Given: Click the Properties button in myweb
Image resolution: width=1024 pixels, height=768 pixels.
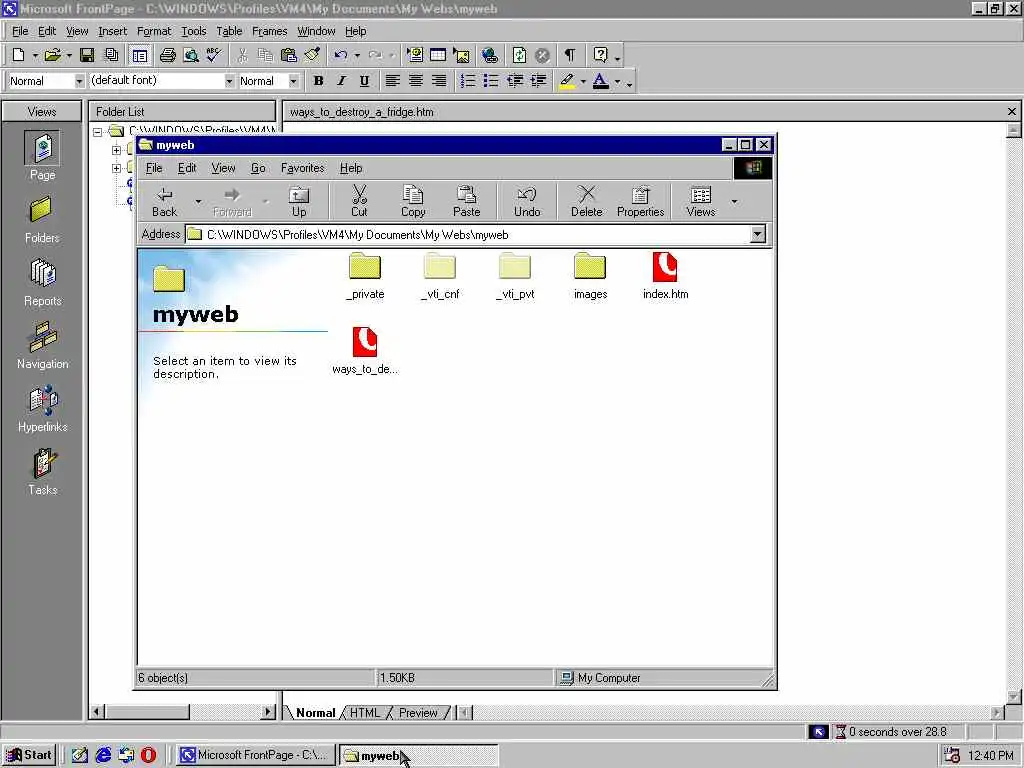Looking at the screenshot, I should tap(641, 201).
